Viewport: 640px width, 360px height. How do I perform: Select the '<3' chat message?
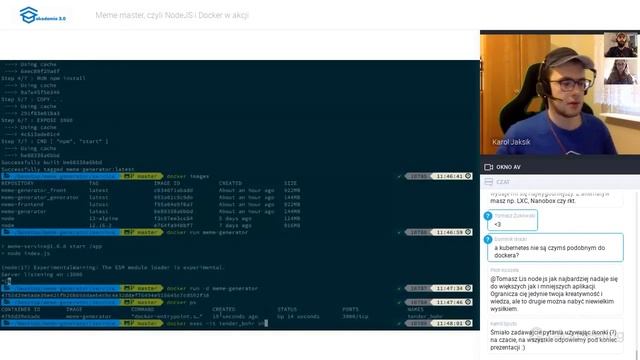pos(513,220)
